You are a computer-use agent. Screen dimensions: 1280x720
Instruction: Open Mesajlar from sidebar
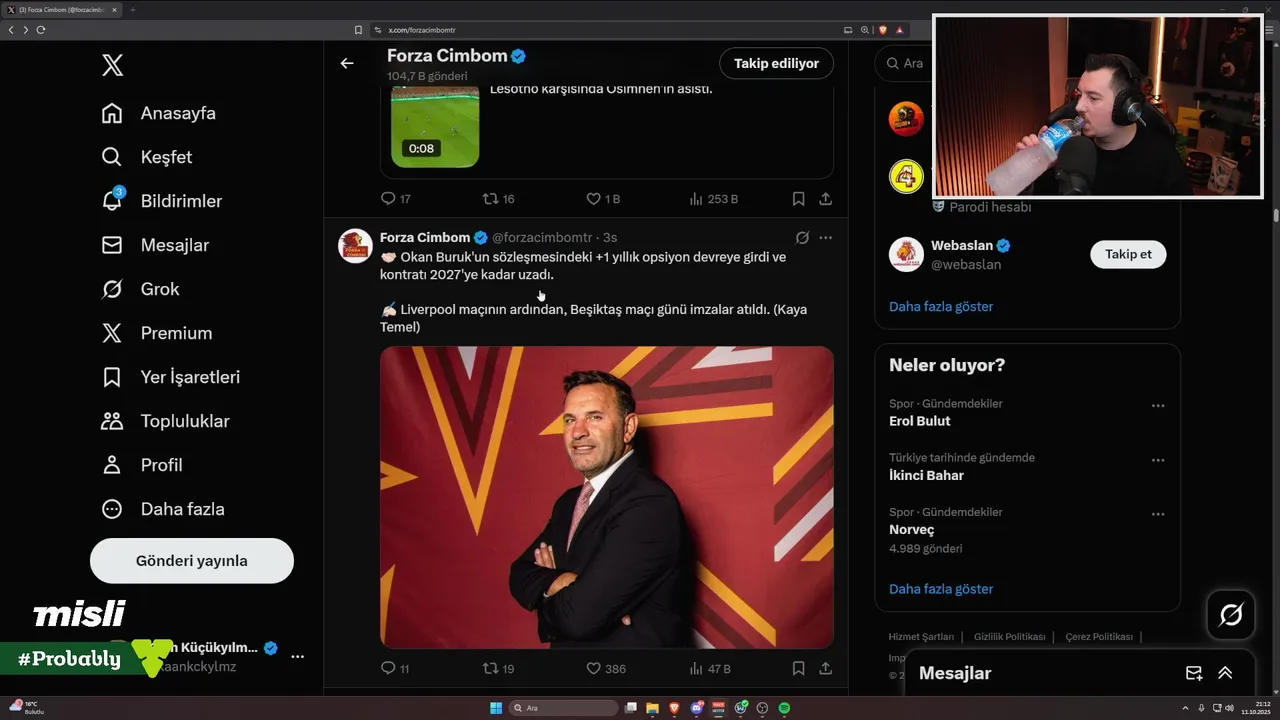[155, 245]
